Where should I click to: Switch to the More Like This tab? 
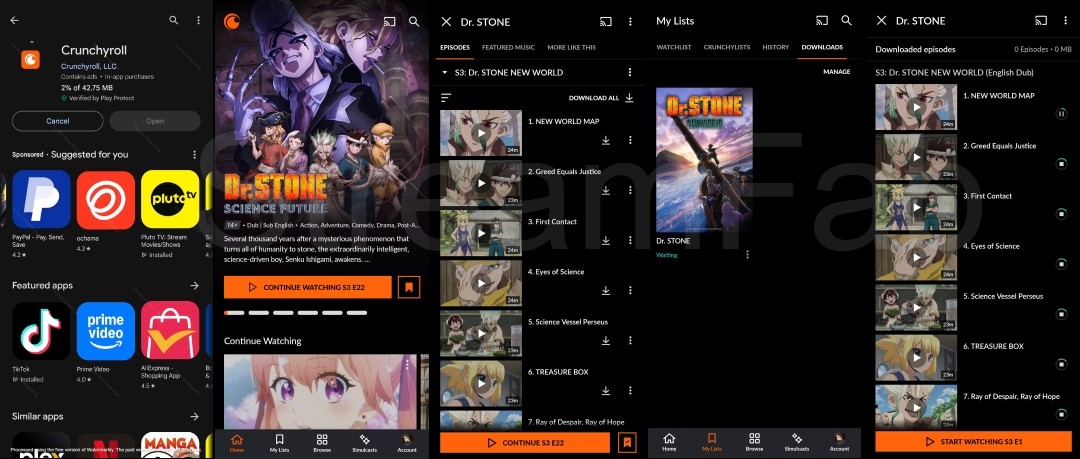pyautogui.click(x=572, y=48)
